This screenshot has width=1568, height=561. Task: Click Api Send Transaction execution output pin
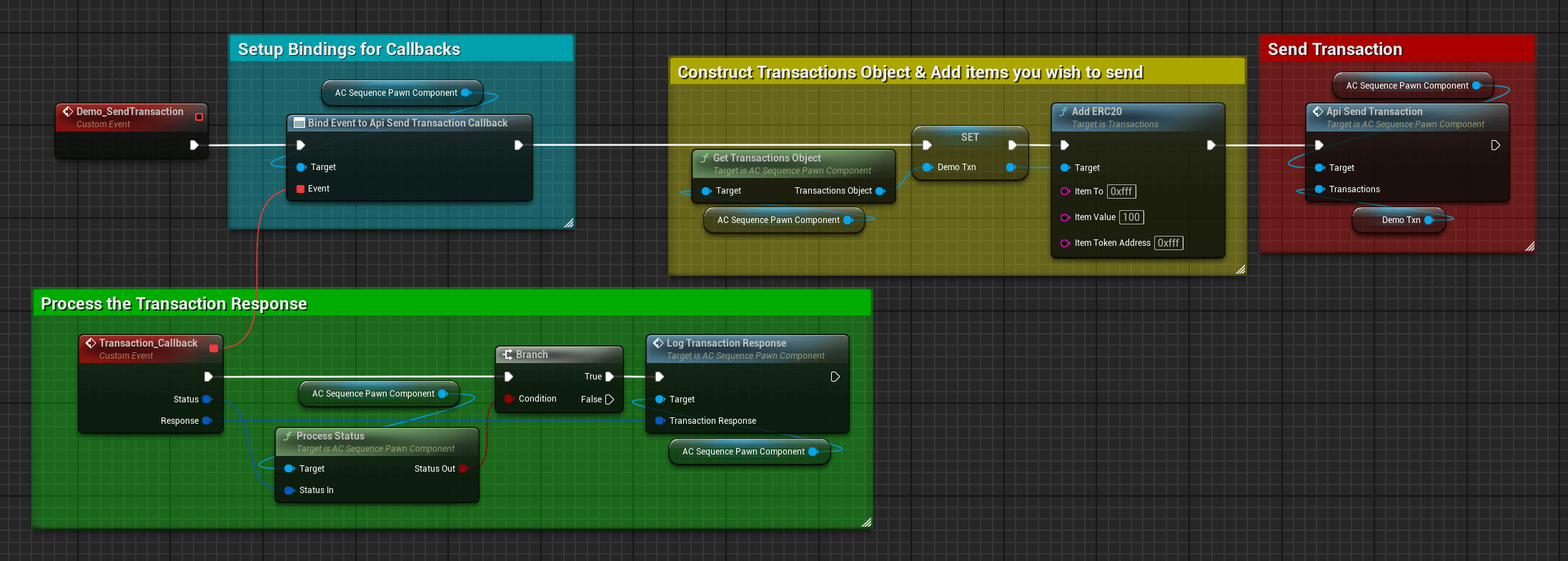pyautogui.click(x=1495, y=145)
